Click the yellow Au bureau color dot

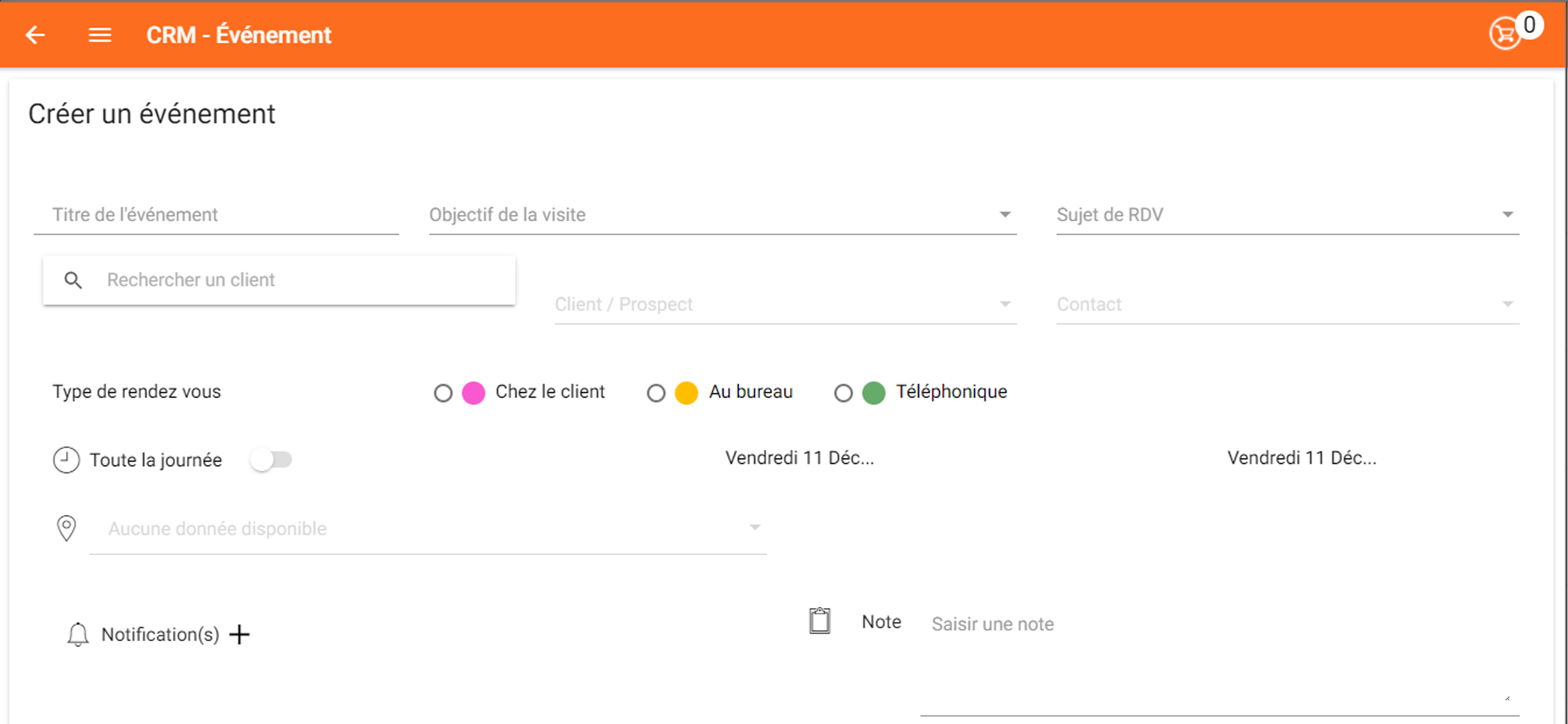[x=686, y=393]
